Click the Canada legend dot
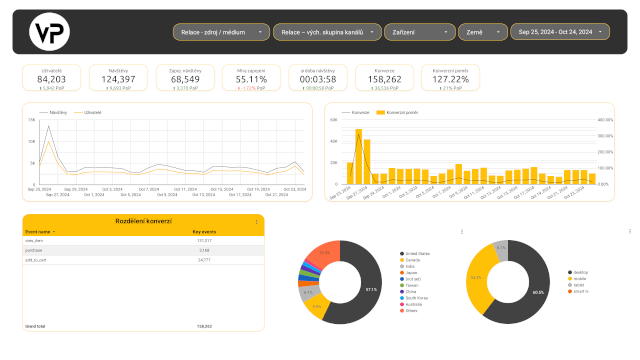 tap(402, 260)
